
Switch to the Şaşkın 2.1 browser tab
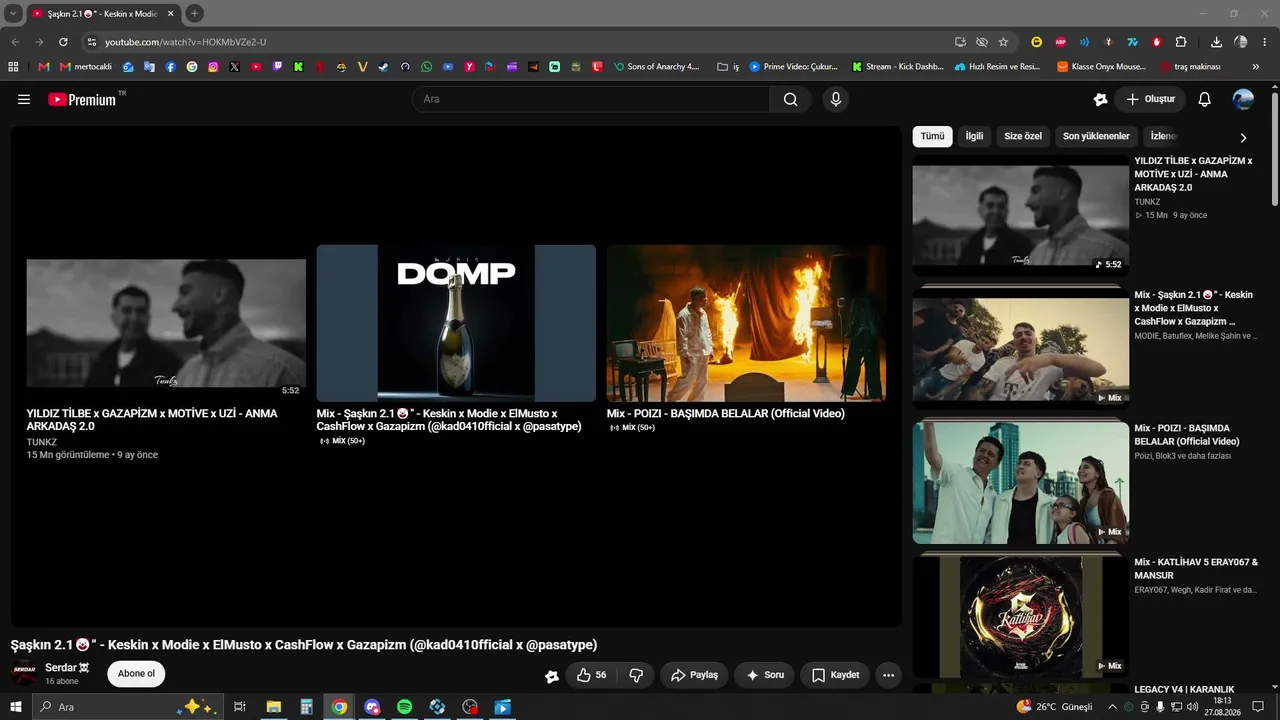[x=103, y=14]
